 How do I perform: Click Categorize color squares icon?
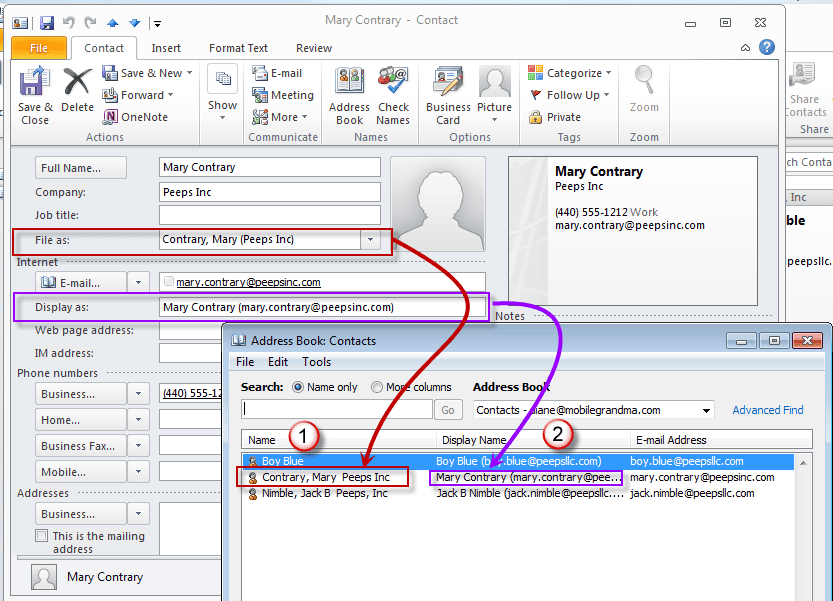click(x=536, y=73)
